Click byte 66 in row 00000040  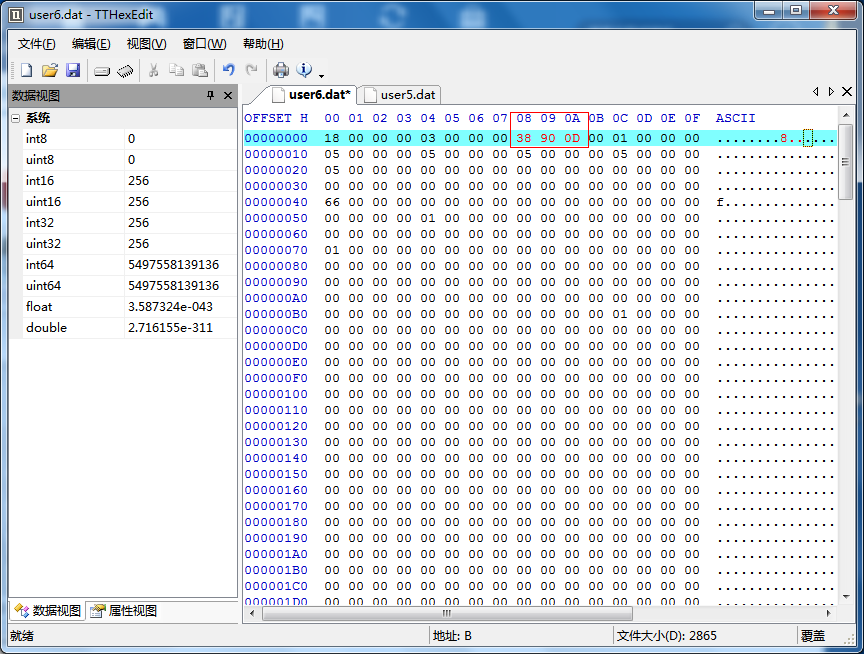tap(332, 202)
